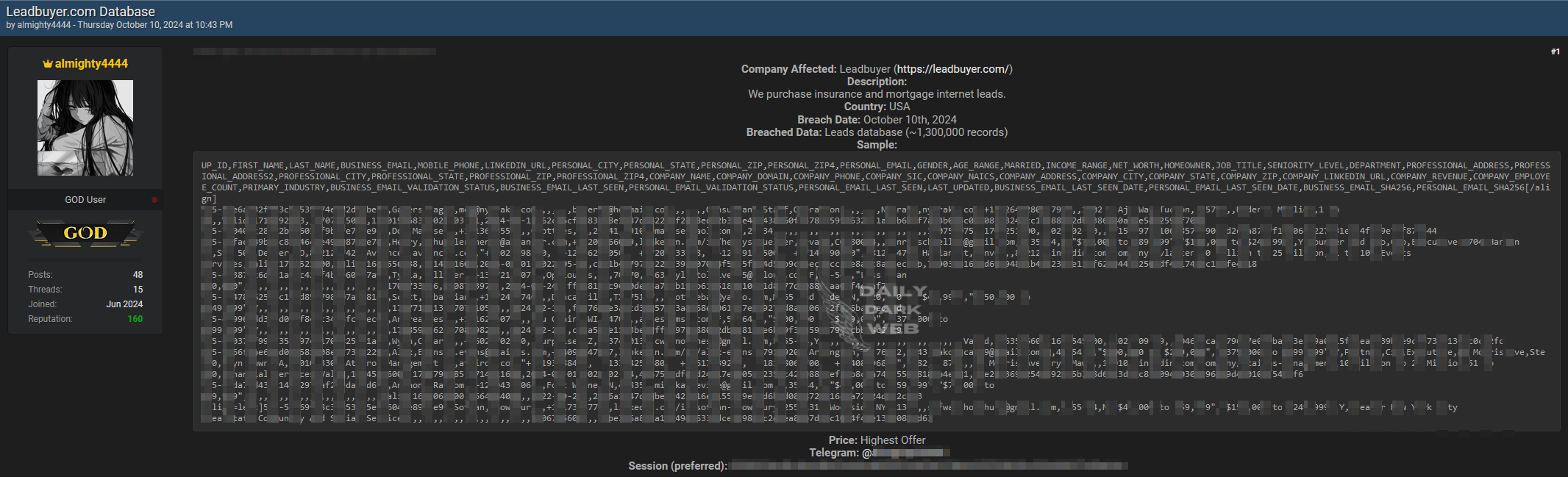
Task: View the reputation score 160
Action: pyautogui.click(x=135, y=319)
